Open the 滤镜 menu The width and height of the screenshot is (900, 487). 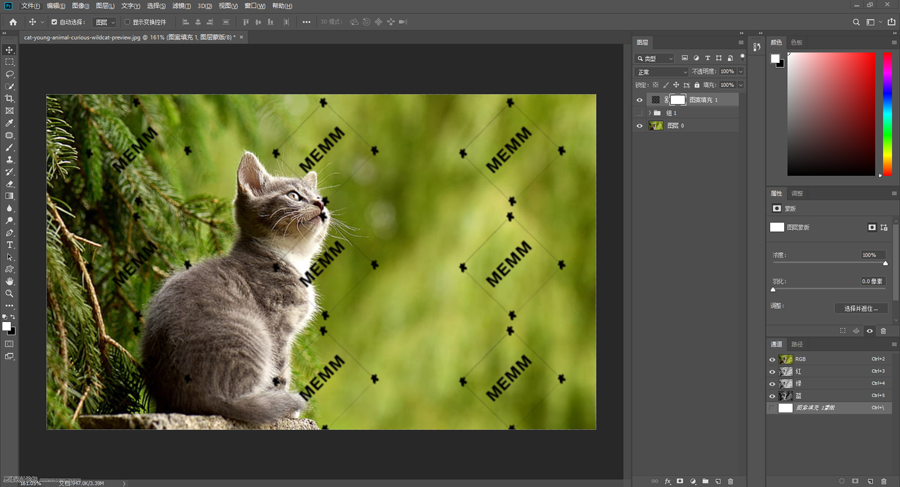pyautogui.click(x=181, y=5)
